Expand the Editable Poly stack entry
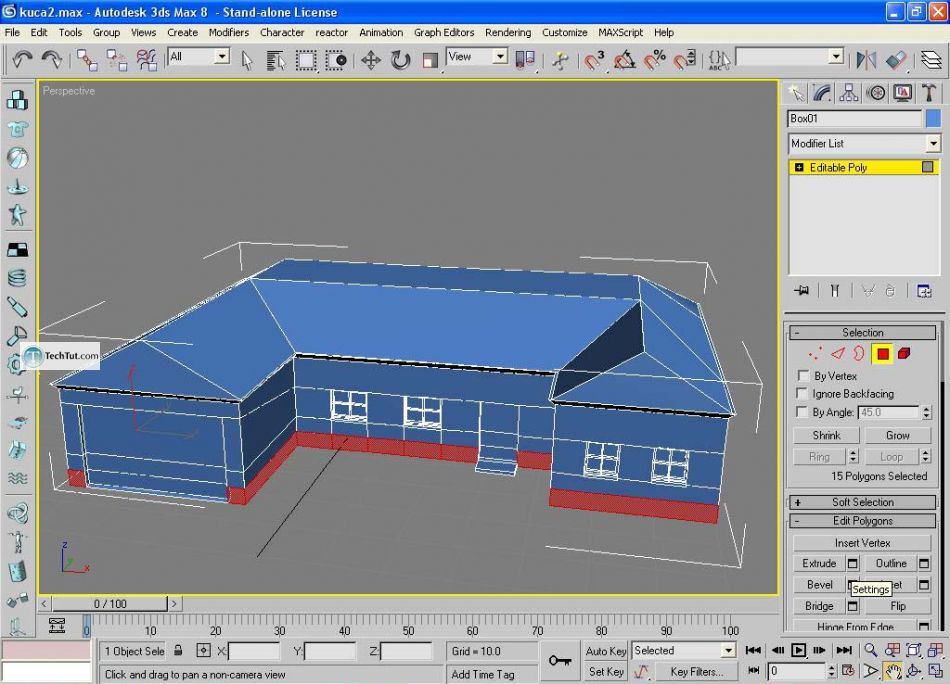 799,167
